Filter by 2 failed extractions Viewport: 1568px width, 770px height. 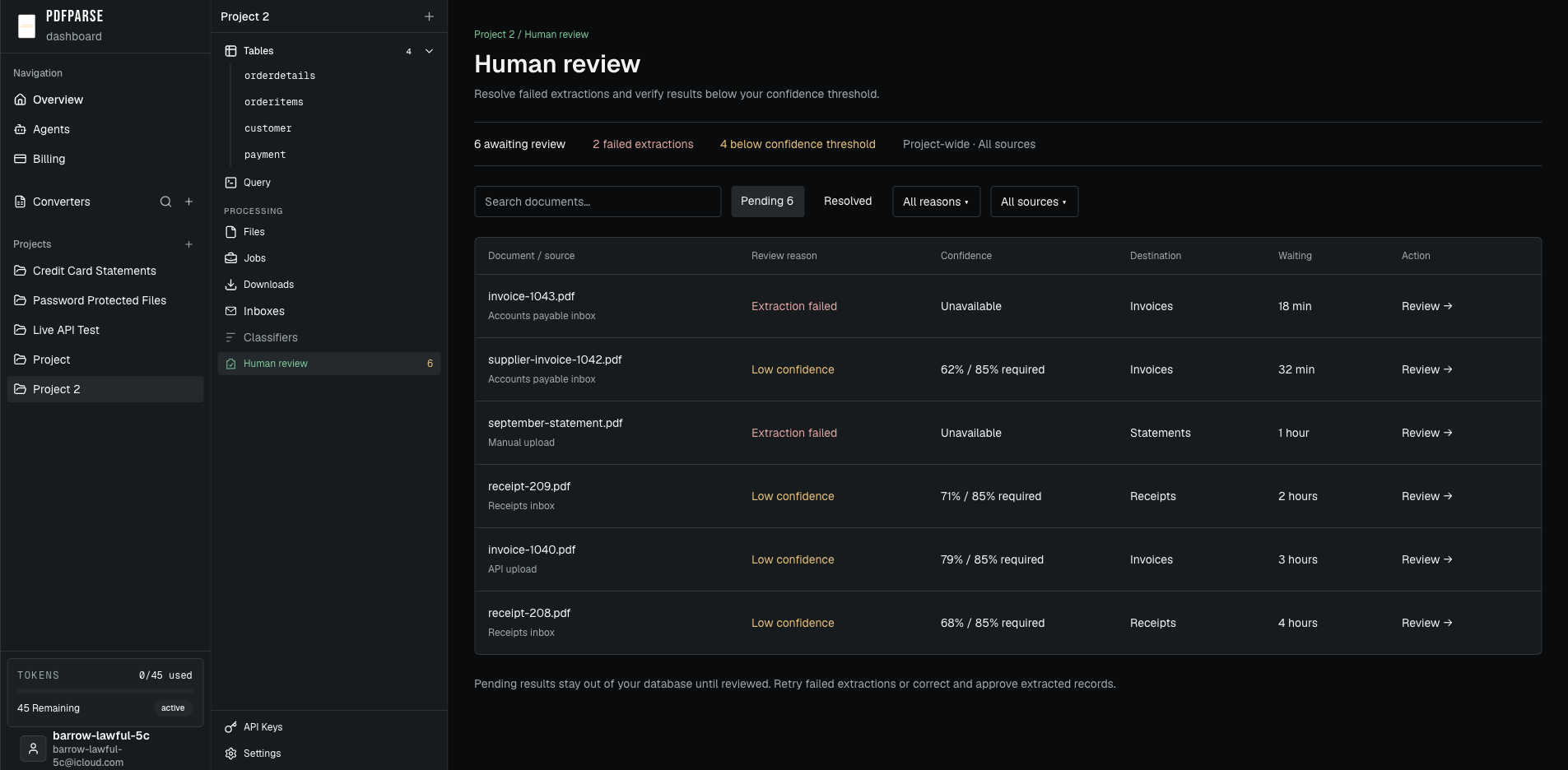click(x=643, y=144)
